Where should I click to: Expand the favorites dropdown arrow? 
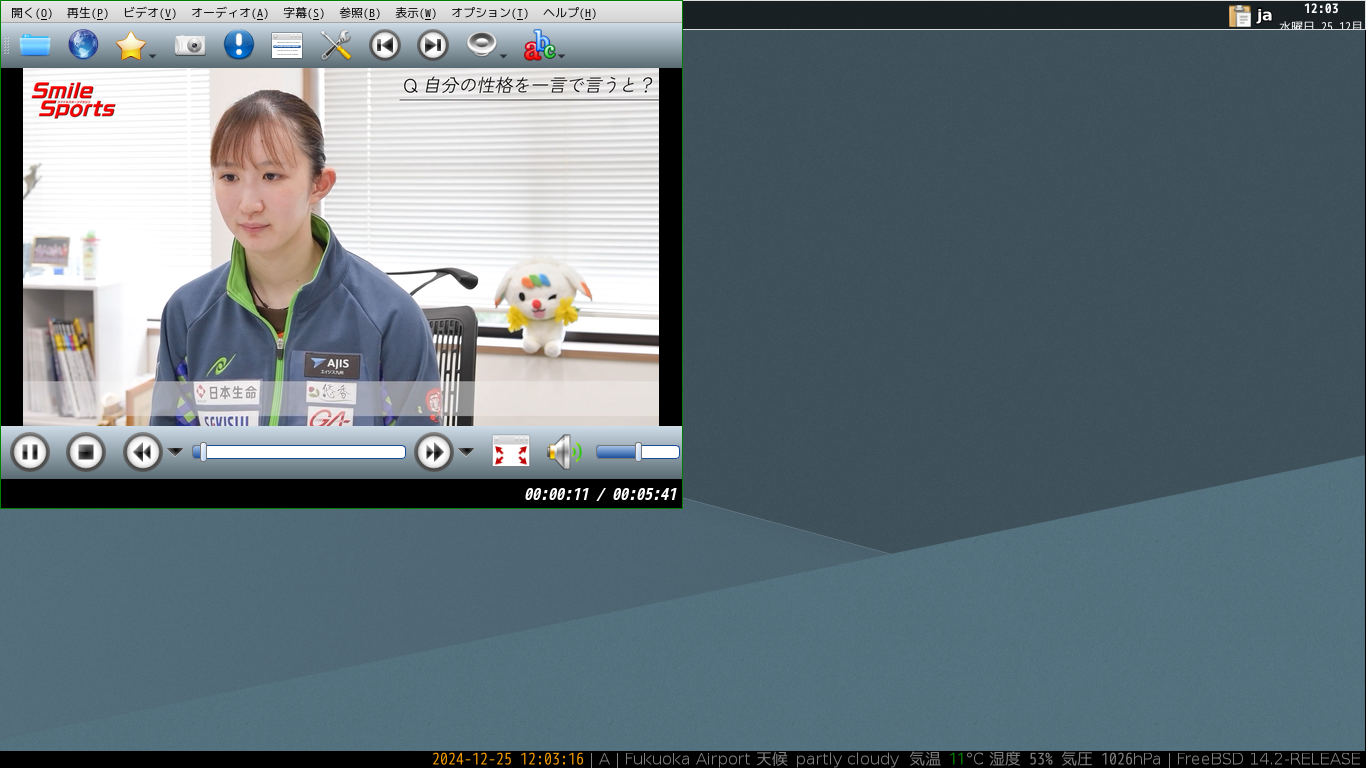click(x=153, y=55)
